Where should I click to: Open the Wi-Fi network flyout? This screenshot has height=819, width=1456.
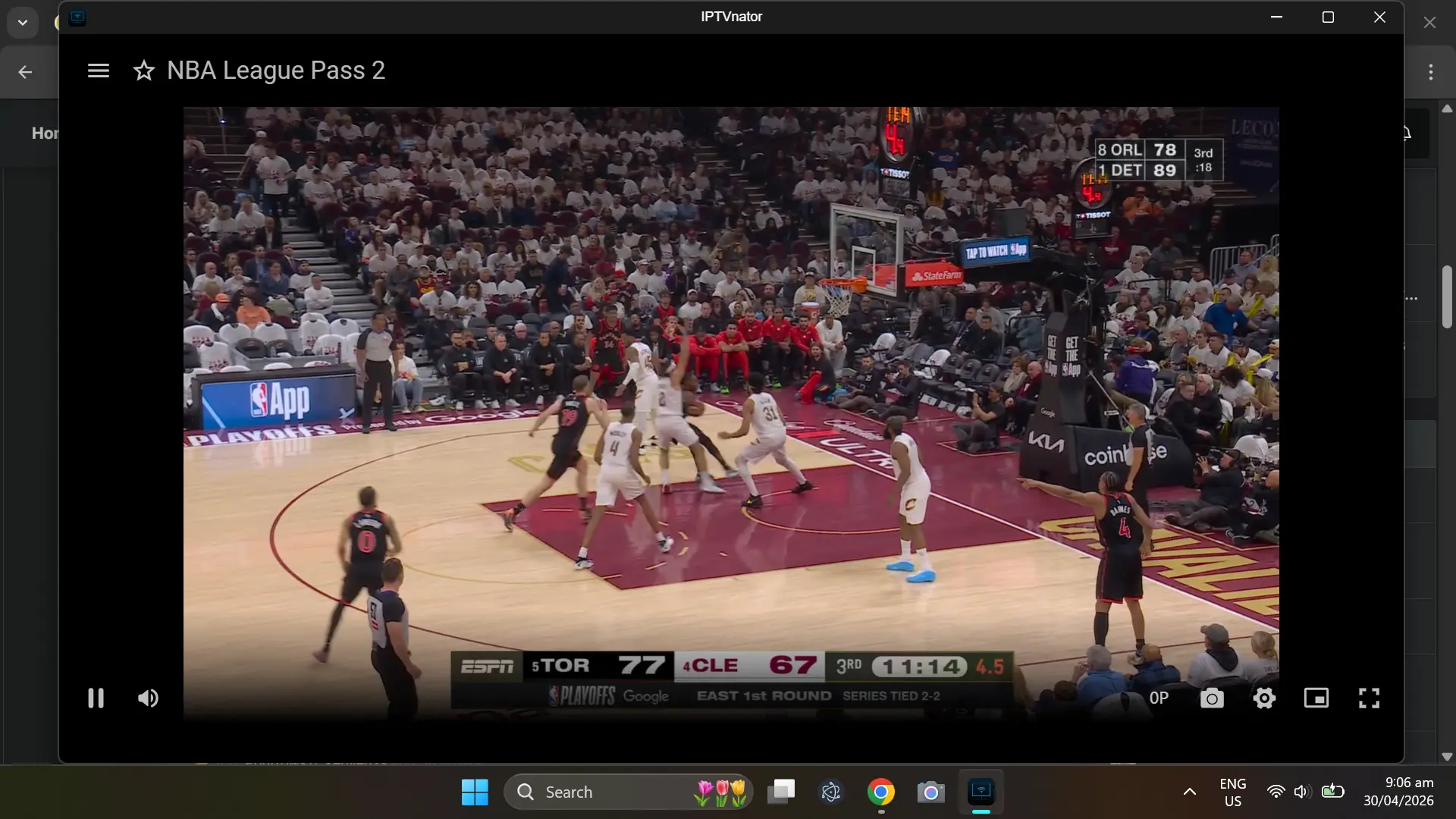1276,792
